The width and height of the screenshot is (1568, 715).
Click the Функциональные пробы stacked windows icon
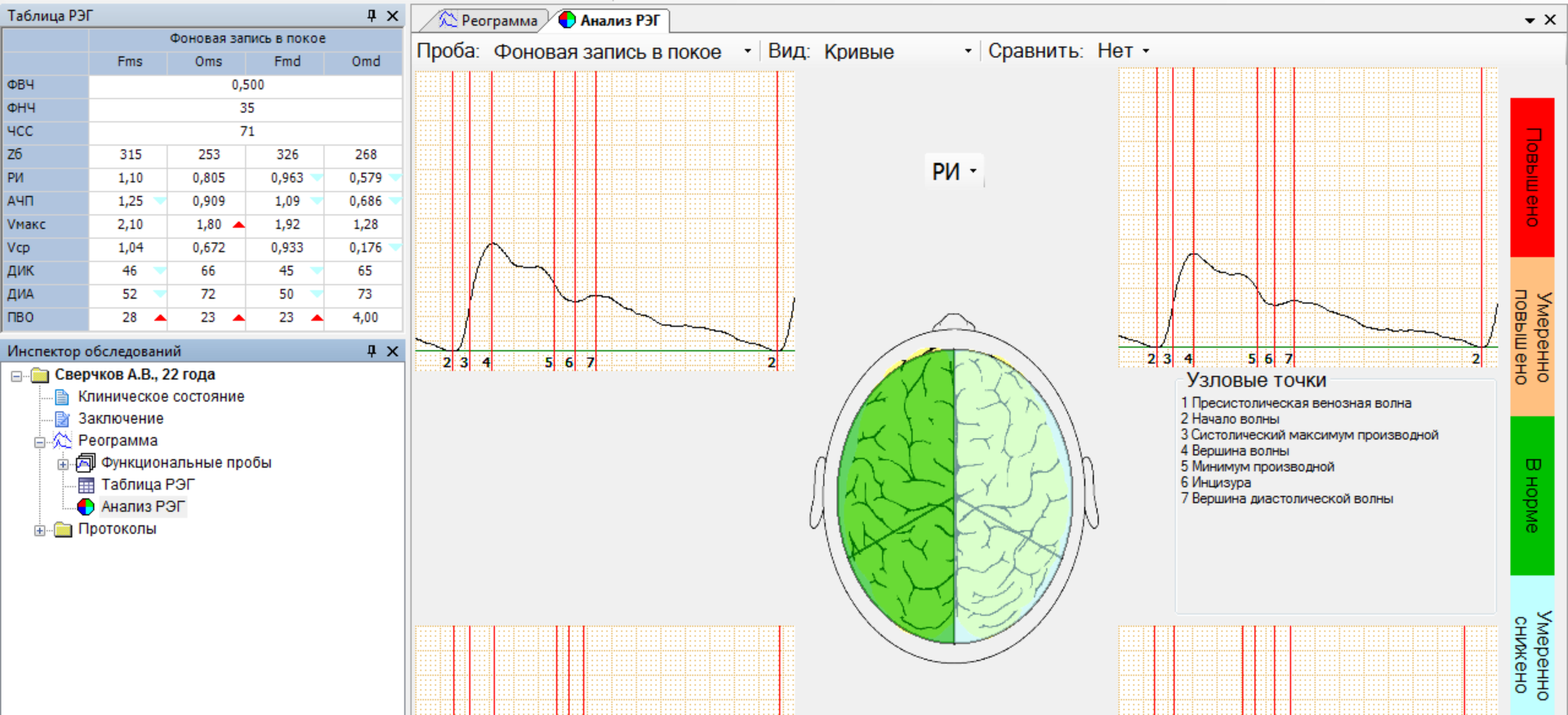[86, 463]
